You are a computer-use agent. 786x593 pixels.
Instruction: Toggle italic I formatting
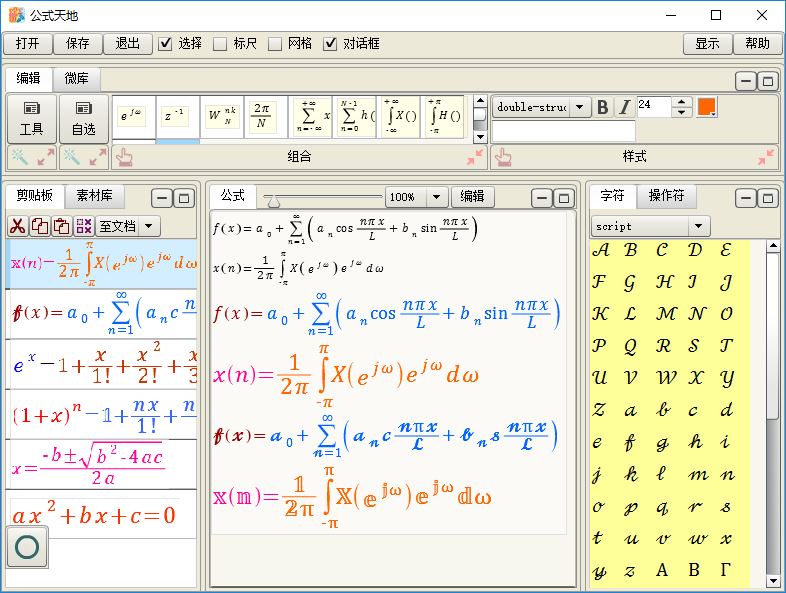click(x=624, y=107)
